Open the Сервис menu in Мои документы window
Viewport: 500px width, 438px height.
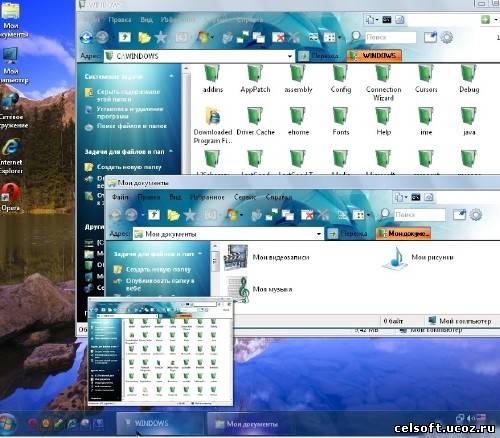(245, 197)
